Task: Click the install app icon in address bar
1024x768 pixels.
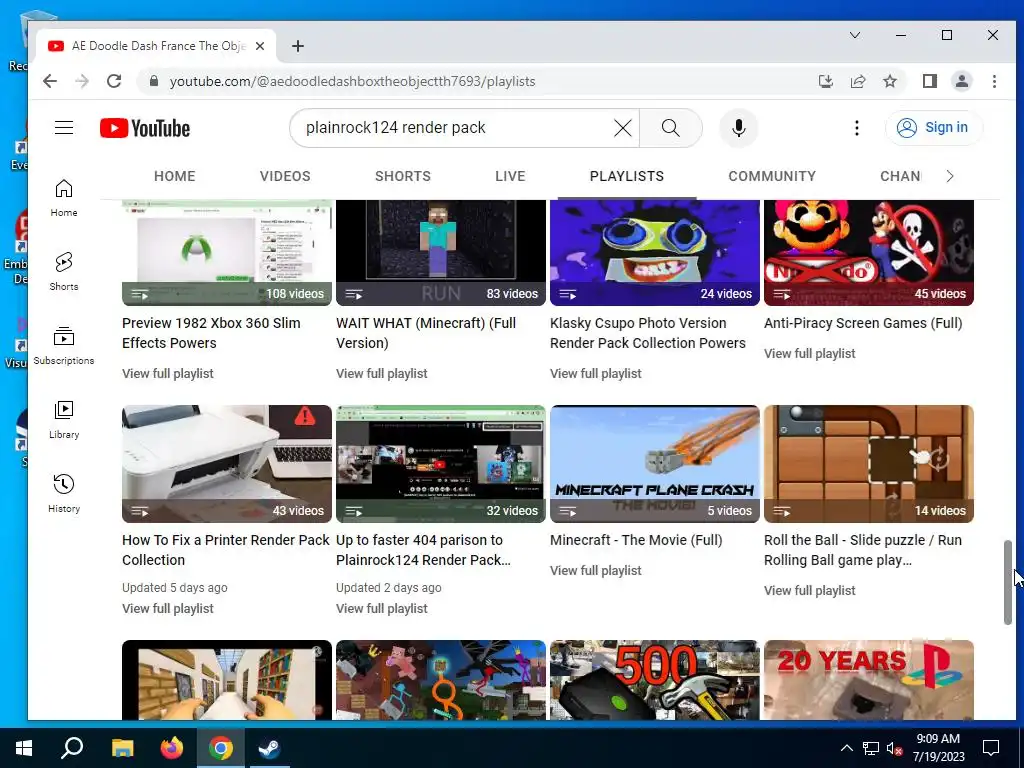Action: 825,81
